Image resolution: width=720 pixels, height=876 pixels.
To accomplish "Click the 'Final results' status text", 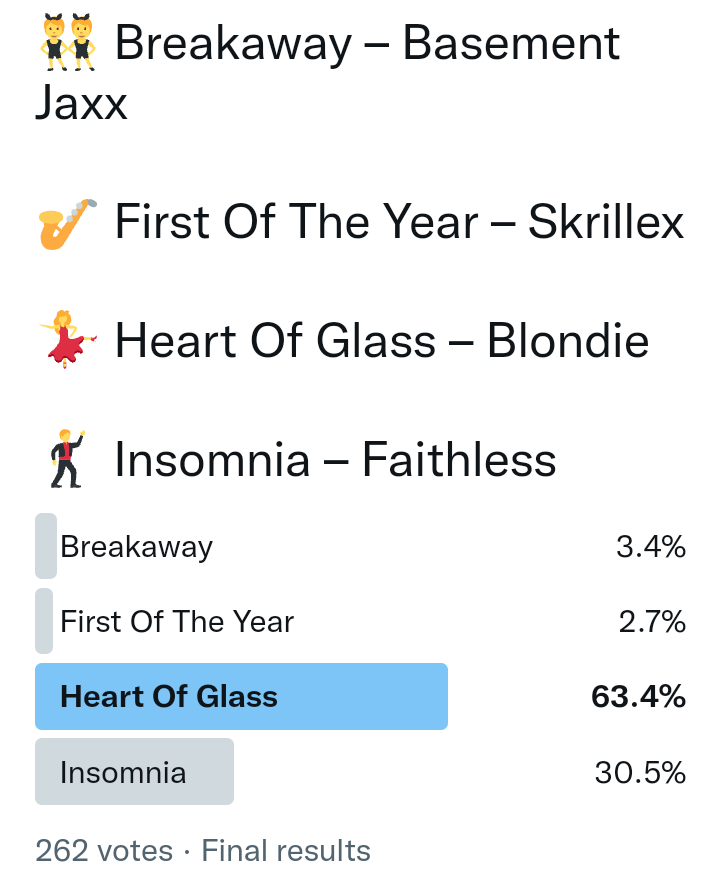I will [286, 851].
